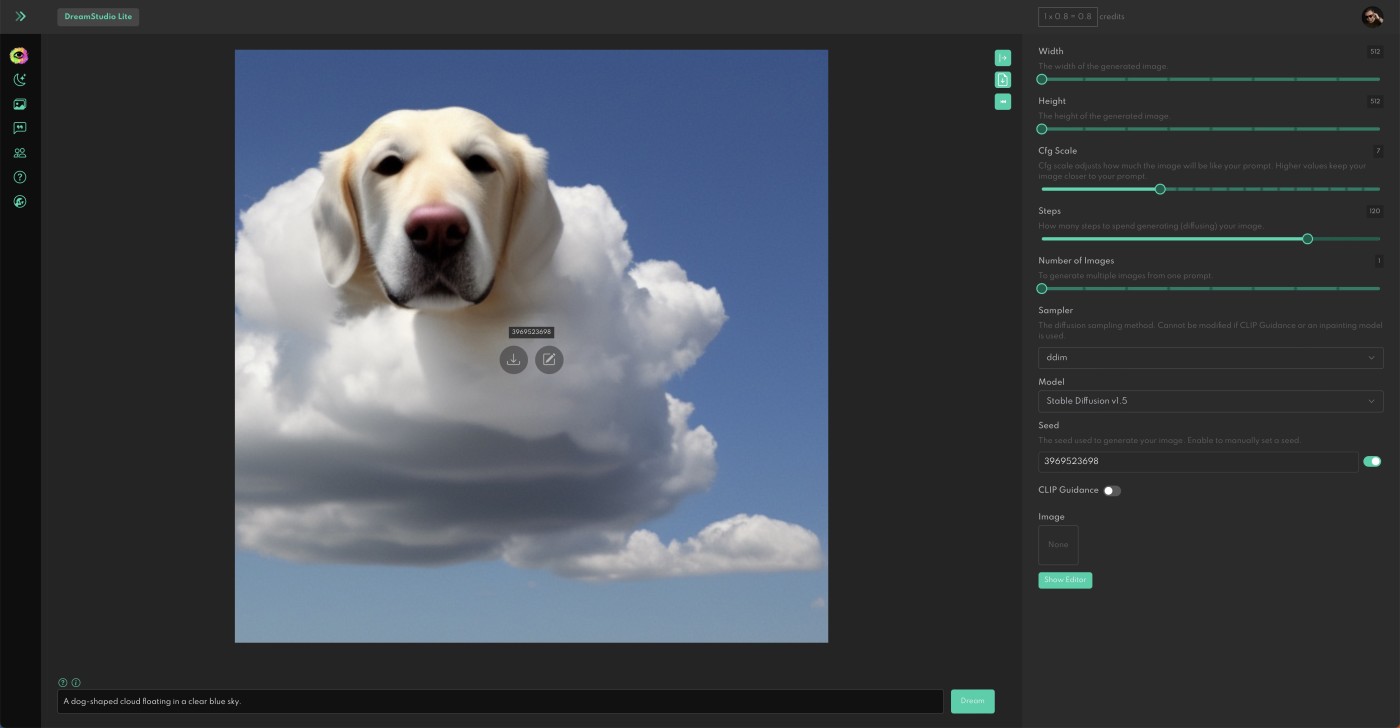Click the Steps value 120
The image size is (1400, 728).
(x=1375, y=211)
